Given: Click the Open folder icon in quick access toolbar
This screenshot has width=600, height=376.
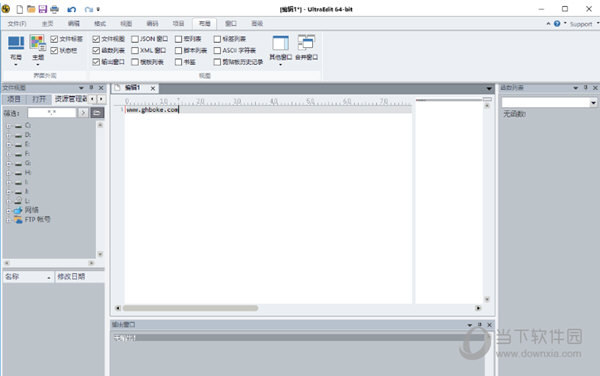Looking at the screenshot, I should click(x=31, y=9).
